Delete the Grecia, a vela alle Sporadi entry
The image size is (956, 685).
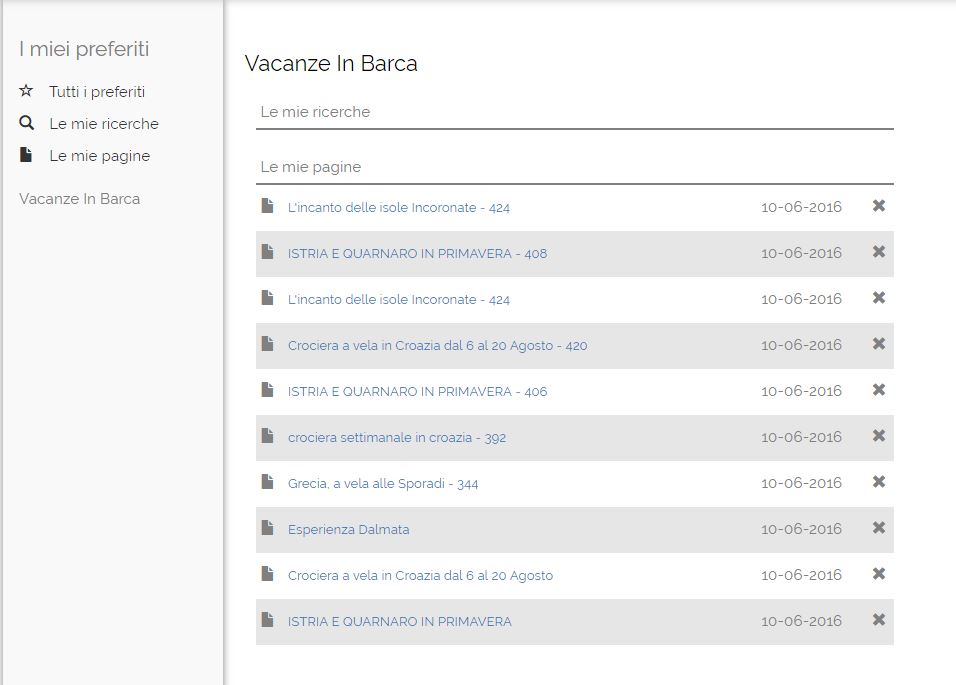tap(879, 481)
